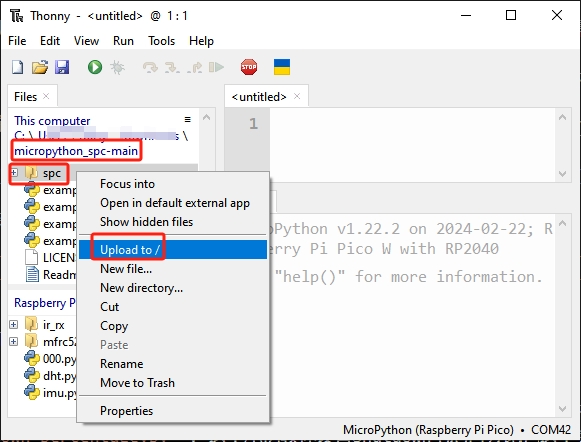Choose Open in default external app

point(173,203)
